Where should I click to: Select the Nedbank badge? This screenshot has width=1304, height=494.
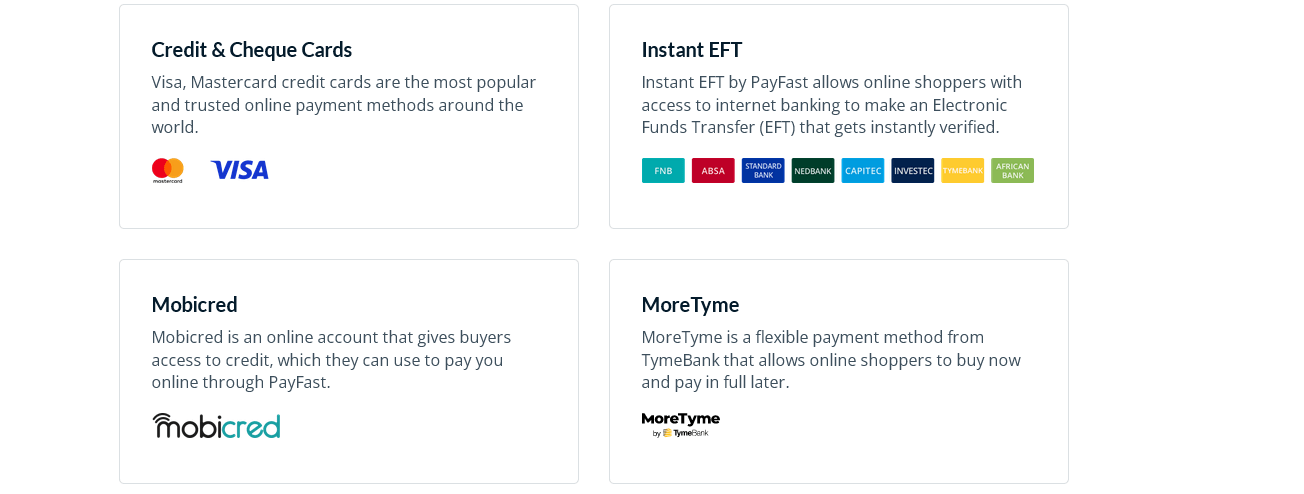(x=813, y=170)
